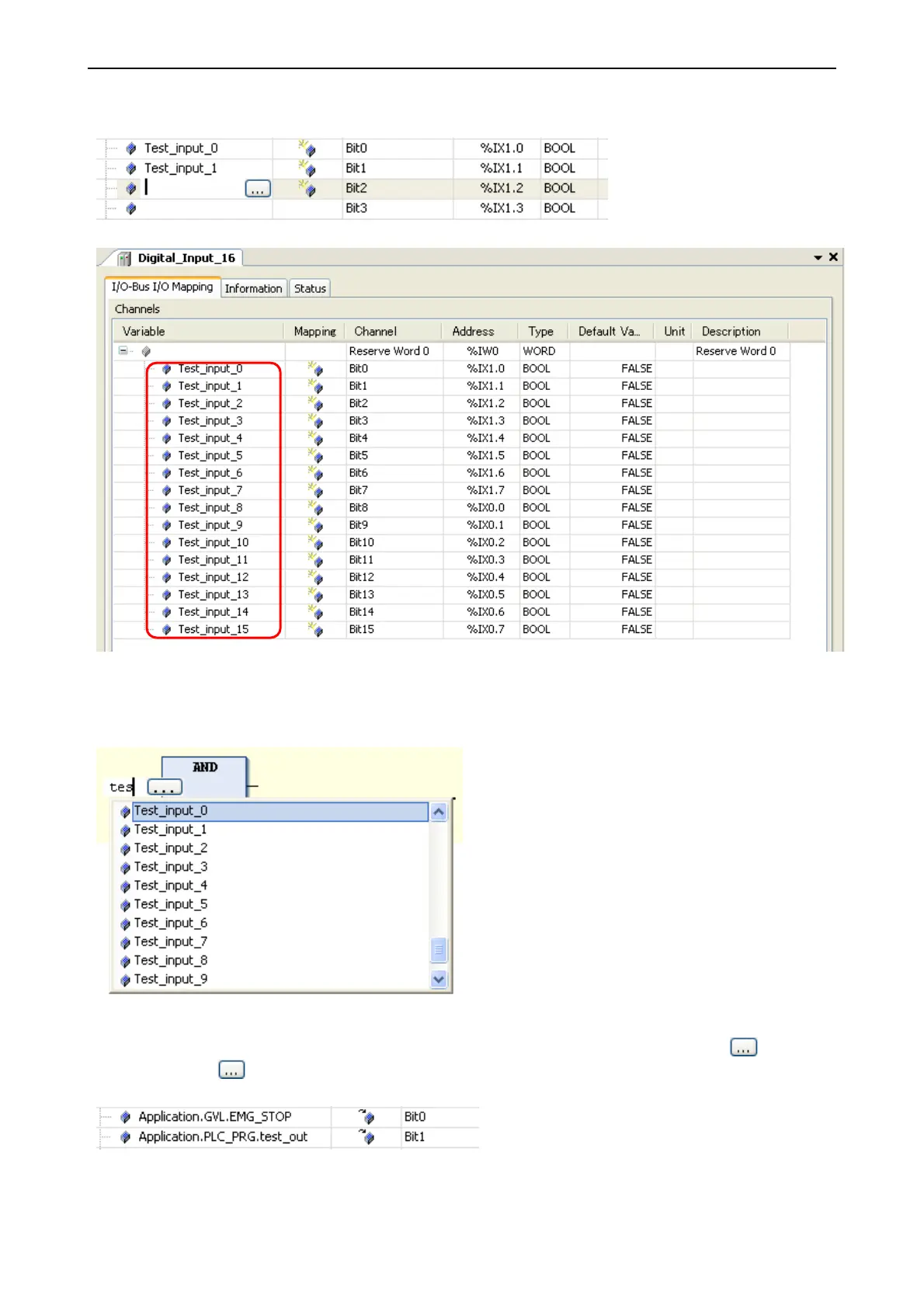The height and width of the screenshot is (1308, 924).
Task: Click Test_input_1 in the top mapping snippet
Action: [180, 168]
